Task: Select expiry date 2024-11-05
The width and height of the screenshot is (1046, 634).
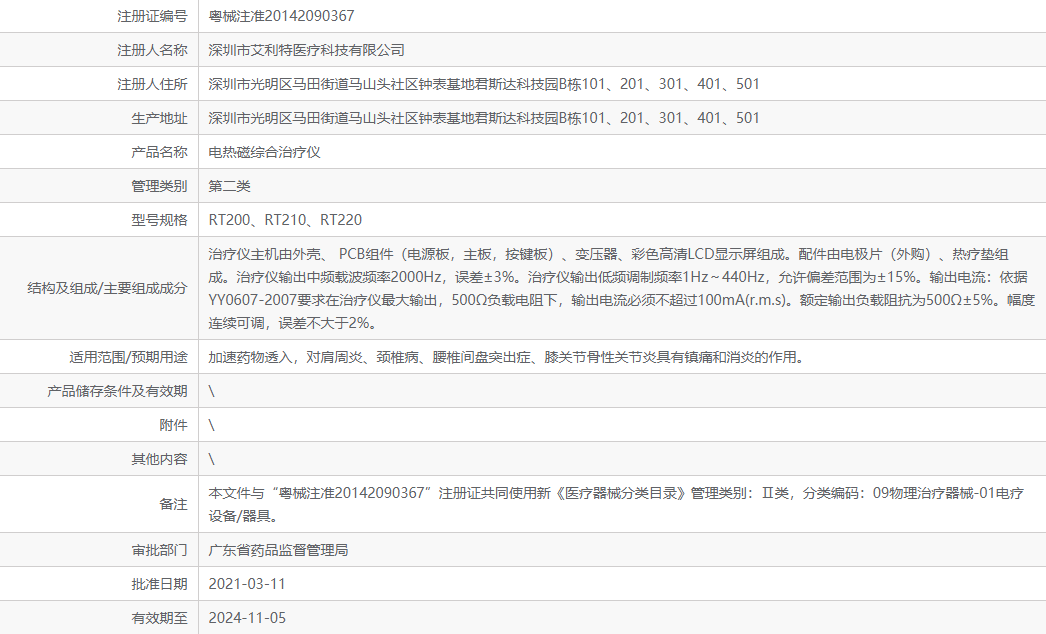Action: tap(247, 617)
